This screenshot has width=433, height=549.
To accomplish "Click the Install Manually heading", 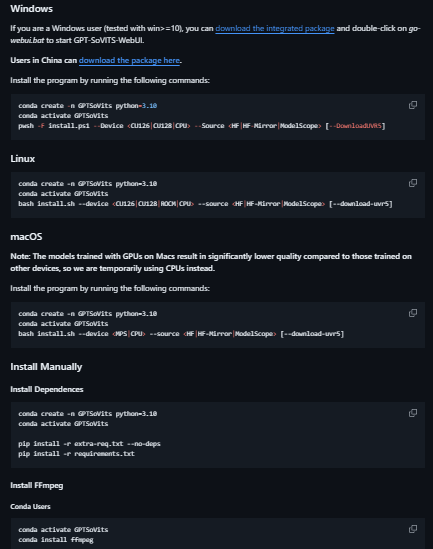I will coord(46,367).
